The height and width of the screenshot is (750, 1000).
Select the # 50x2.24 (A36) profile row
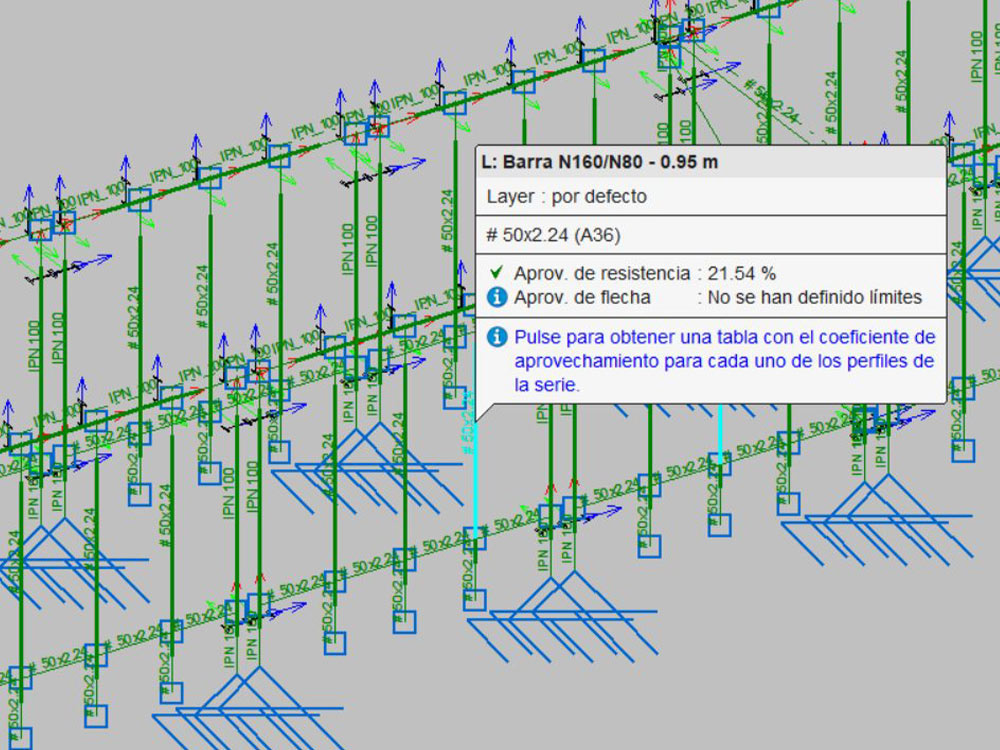coord(555,235)
